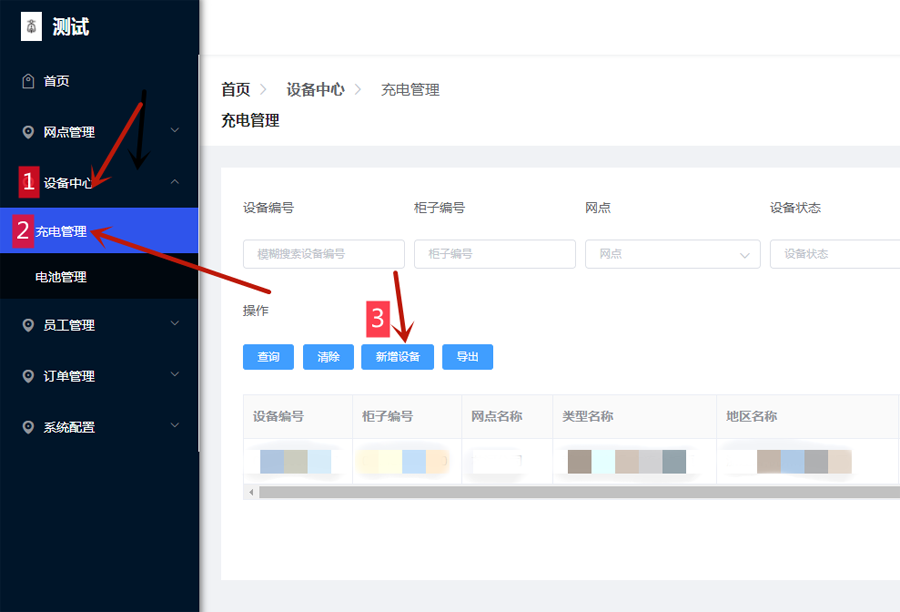Select the pin icon next to 员工管理
This screenshot has height=612, width=900.
pyautogui.click(x=27, y=324)
